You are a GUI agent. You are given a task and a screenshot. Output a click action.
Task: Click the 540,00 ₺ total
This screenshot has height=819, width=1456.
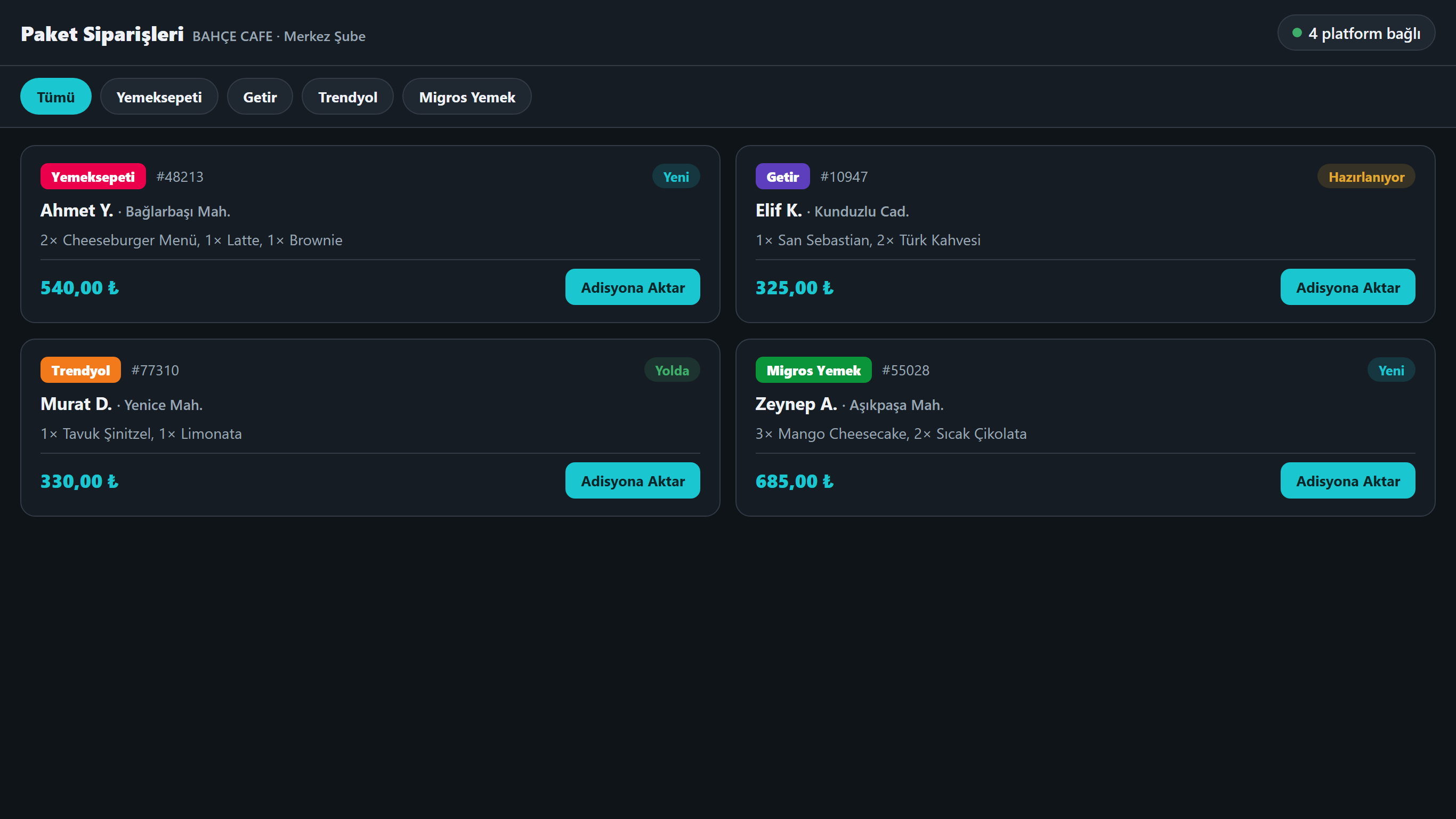point(80,287)
